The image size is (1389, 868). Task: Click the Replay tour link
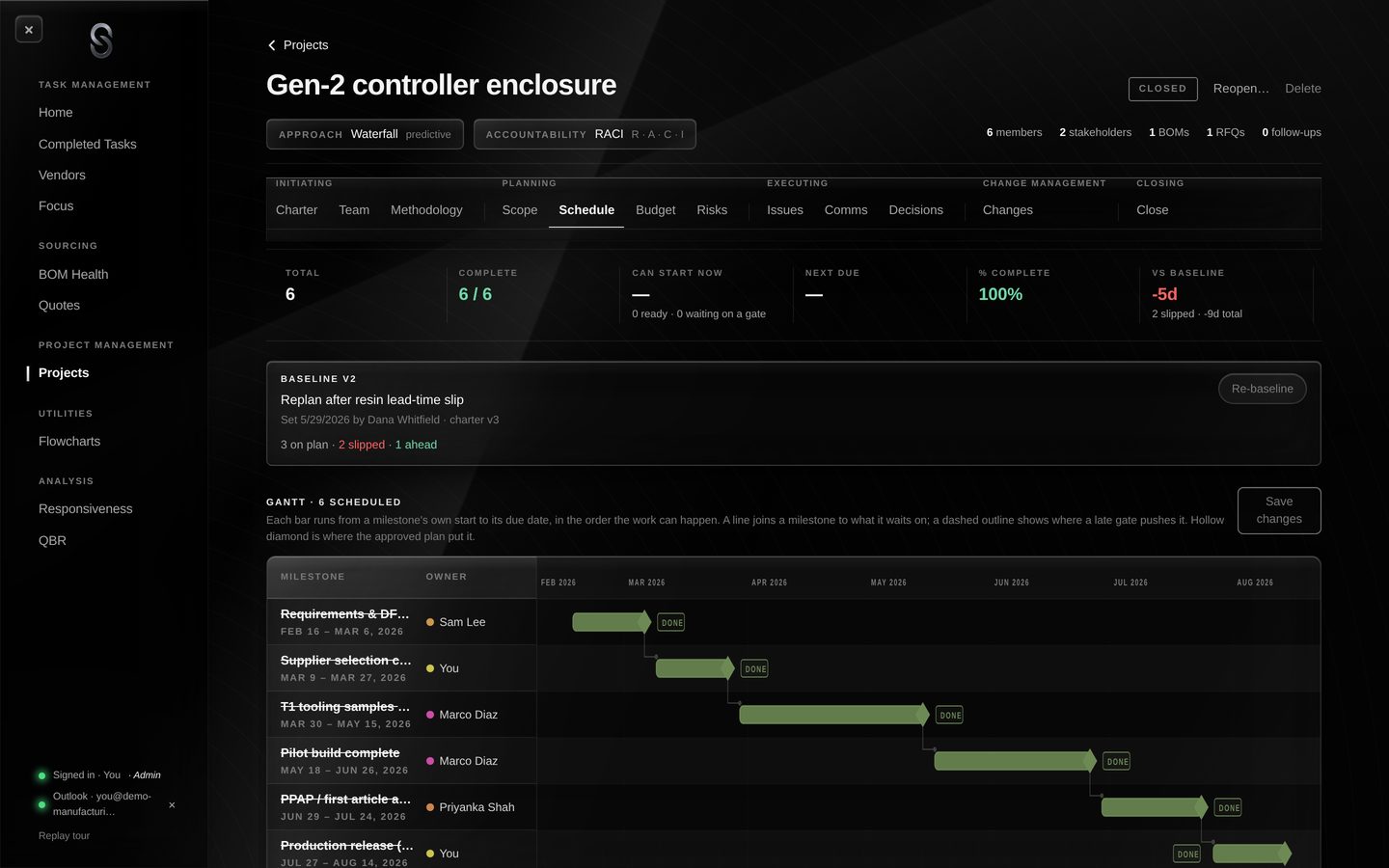click(x=64, y=836)
